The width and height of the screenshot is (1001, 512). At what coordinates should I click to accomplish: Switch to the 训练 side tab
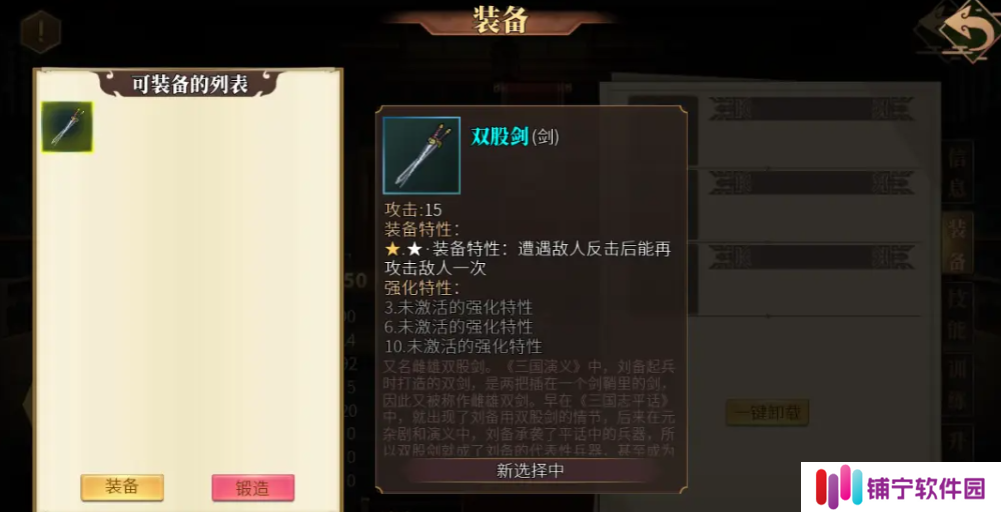point(958,385)
